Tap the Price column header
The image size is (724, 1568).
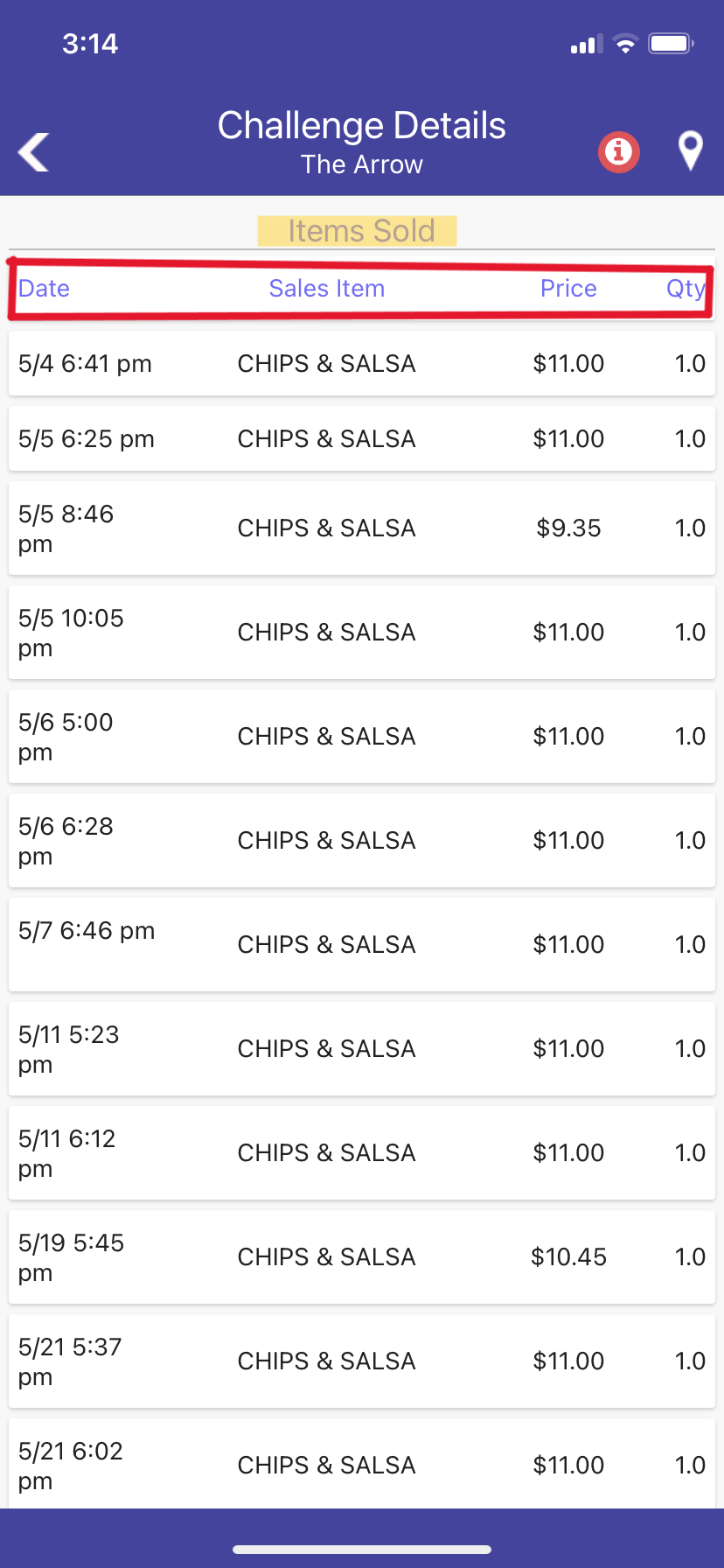coord(568,289)
